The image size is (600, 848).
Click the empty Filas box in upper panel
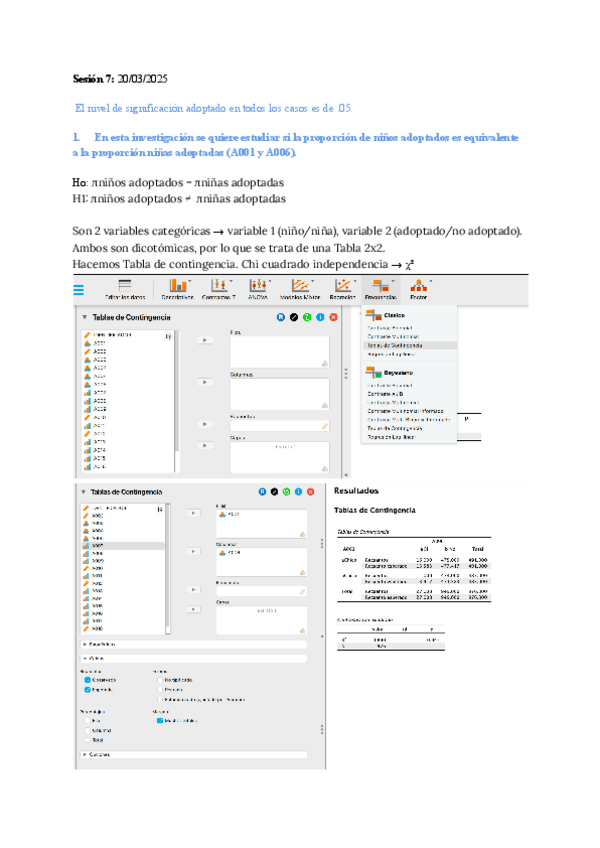click(x=280, y=352)
